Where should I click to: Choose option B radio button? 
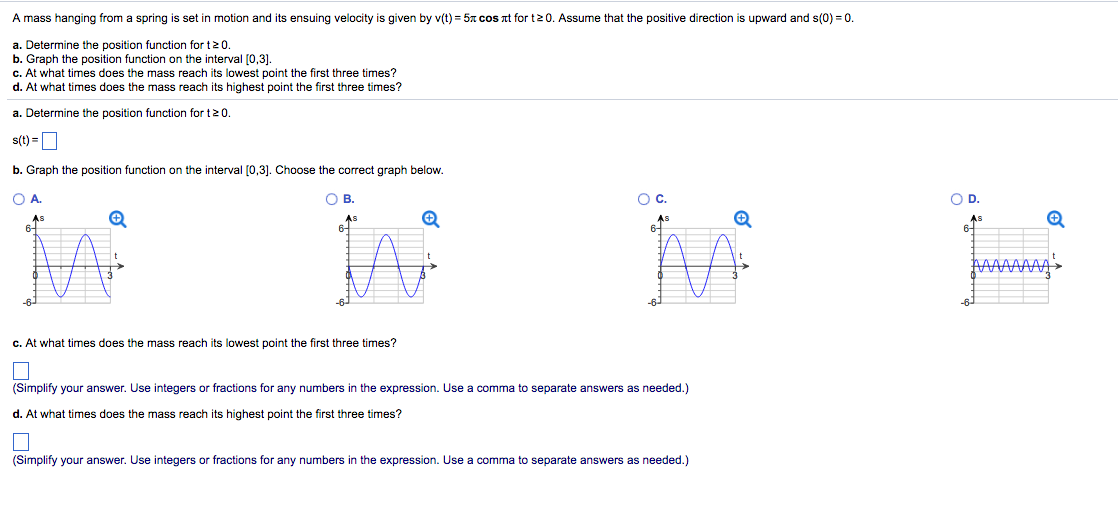pos(333,198)
